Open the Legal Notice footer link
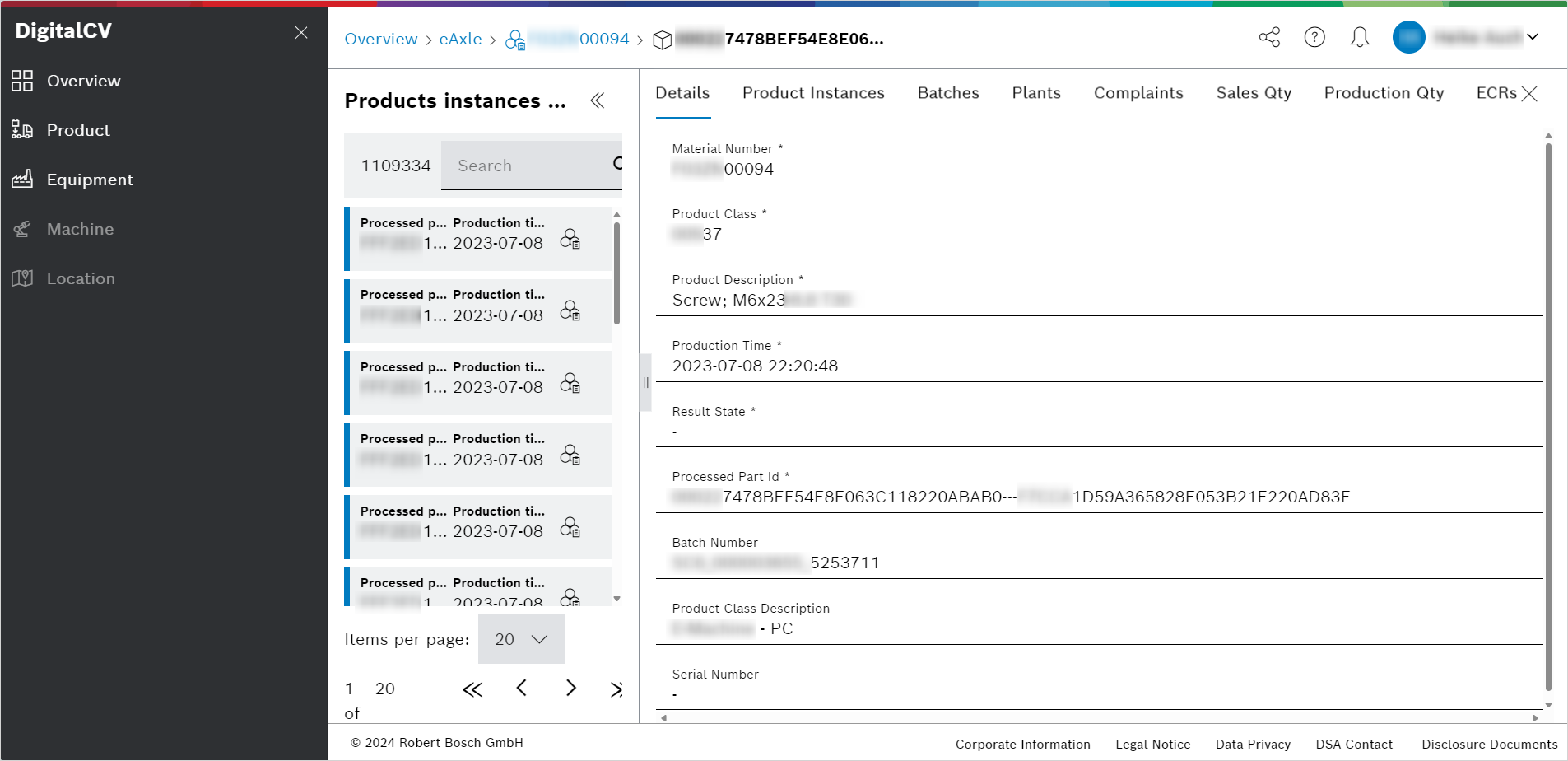Image resolution: width=1568 pixels, height=761 pixels. point(1152,744)
